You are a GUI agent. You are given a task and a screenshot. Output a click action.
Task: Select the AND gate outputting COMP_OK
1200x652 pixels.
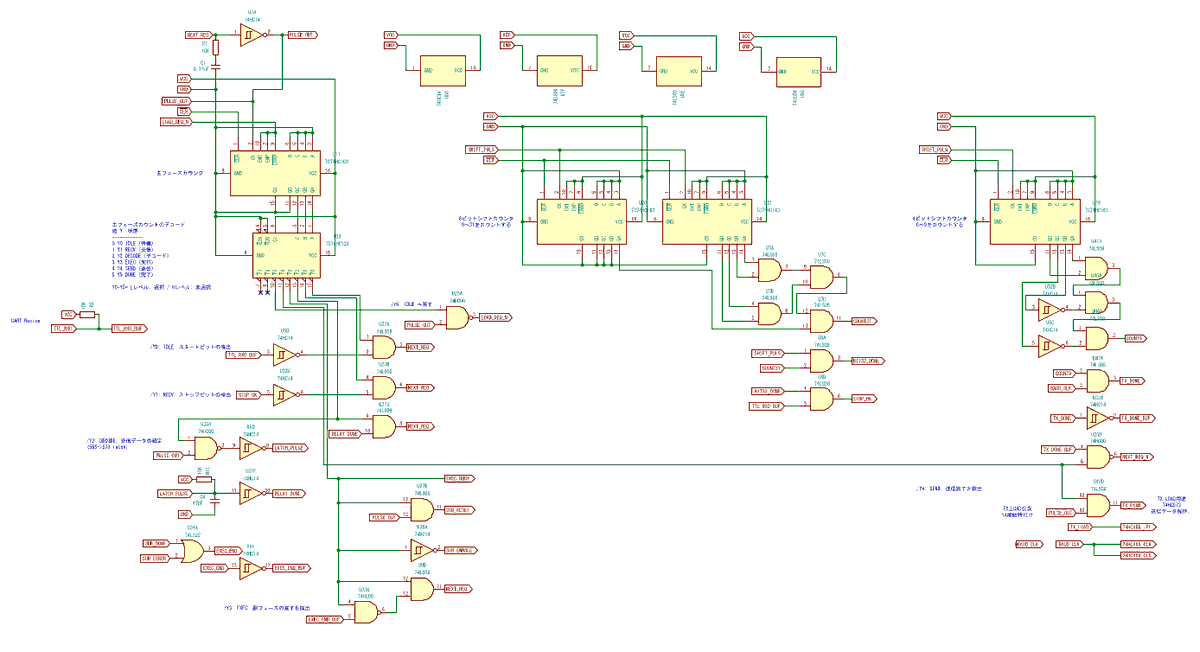pos(820,398)
